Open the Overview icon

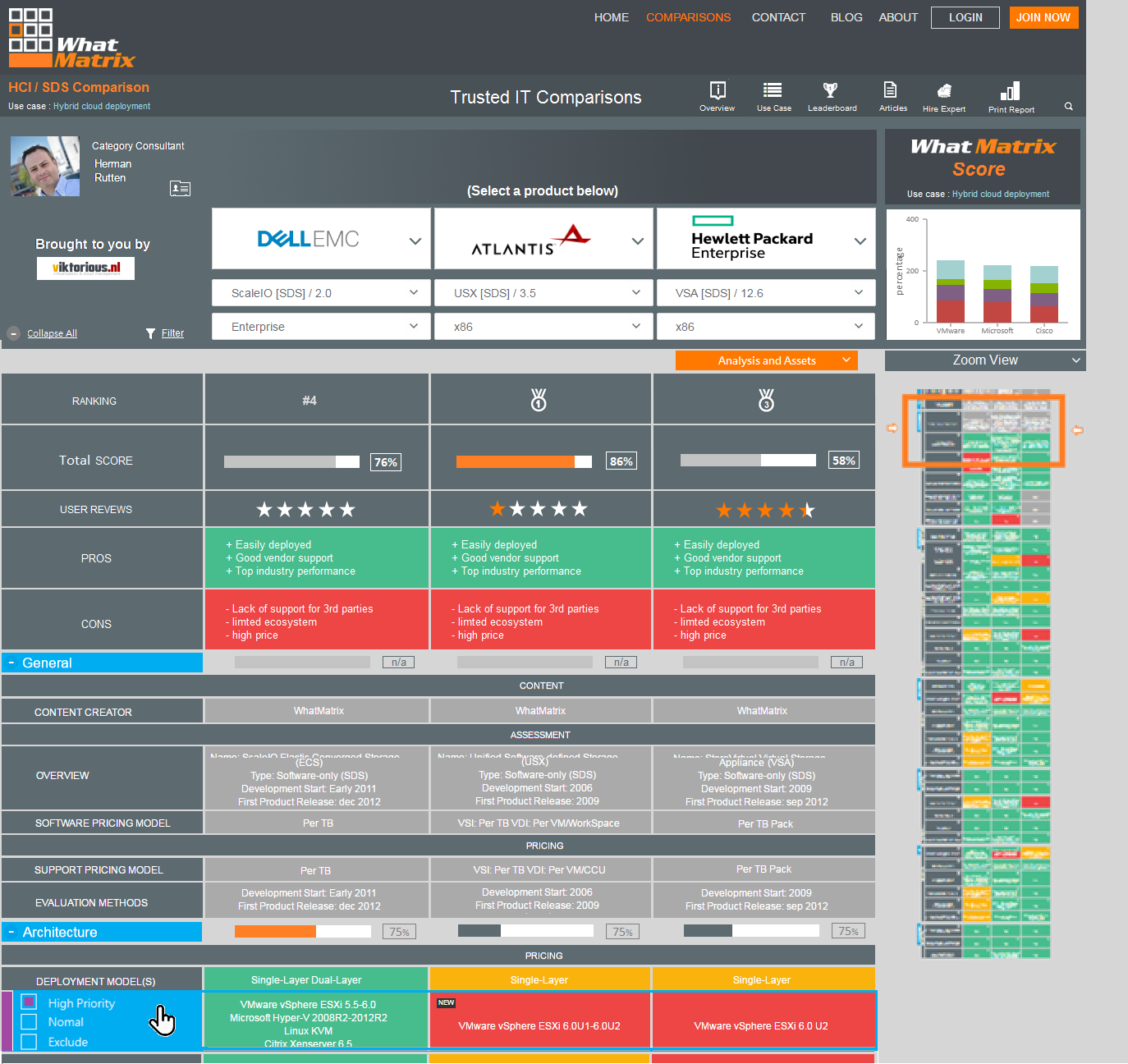718,90
